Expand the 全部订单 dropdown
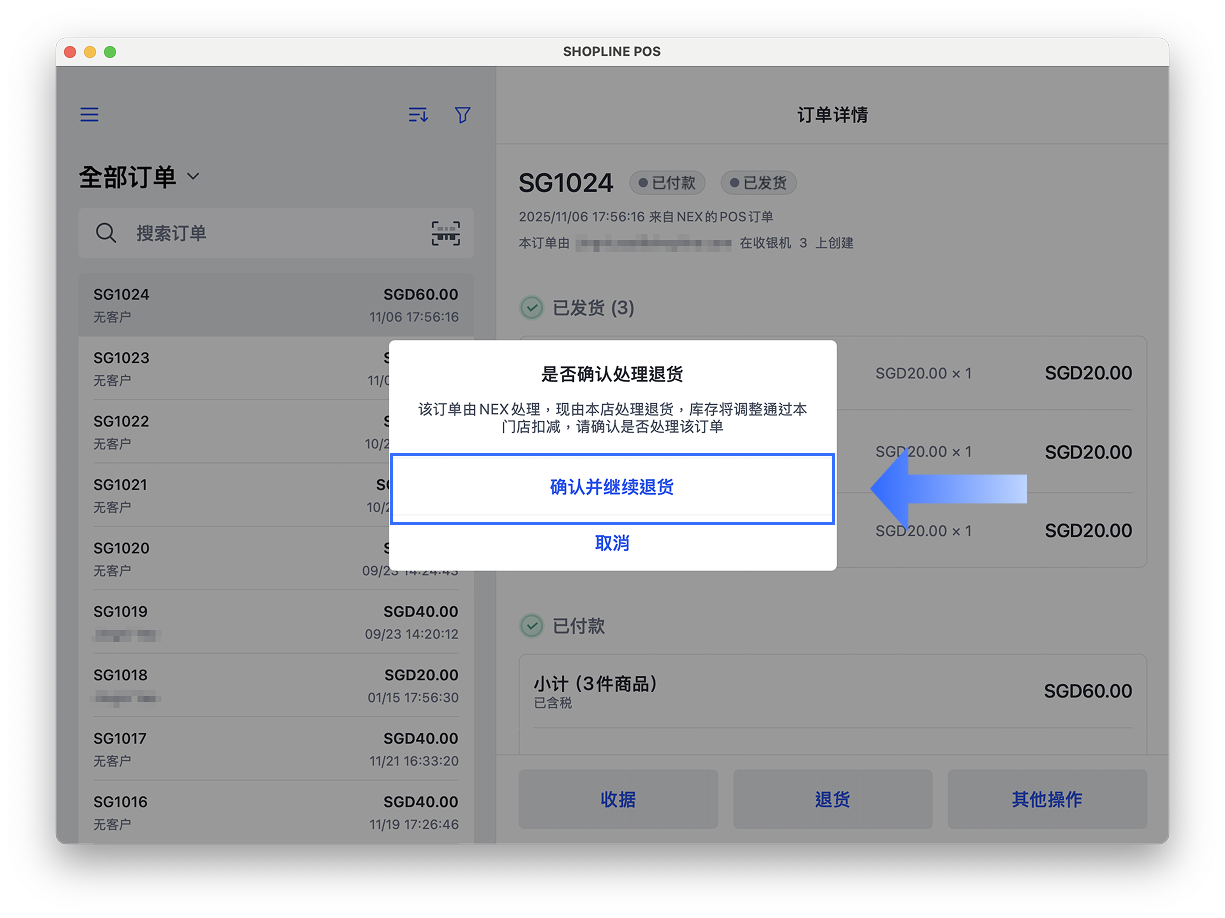This screenshot has height=918, width=1225. (139, 177)
